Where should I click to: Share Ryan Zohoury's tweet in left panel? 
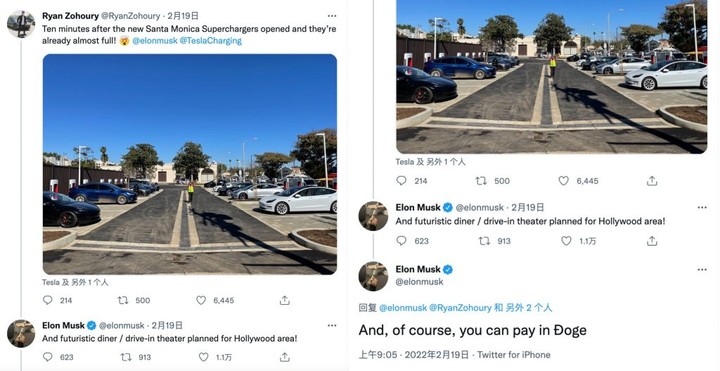(x=285, y=300)
